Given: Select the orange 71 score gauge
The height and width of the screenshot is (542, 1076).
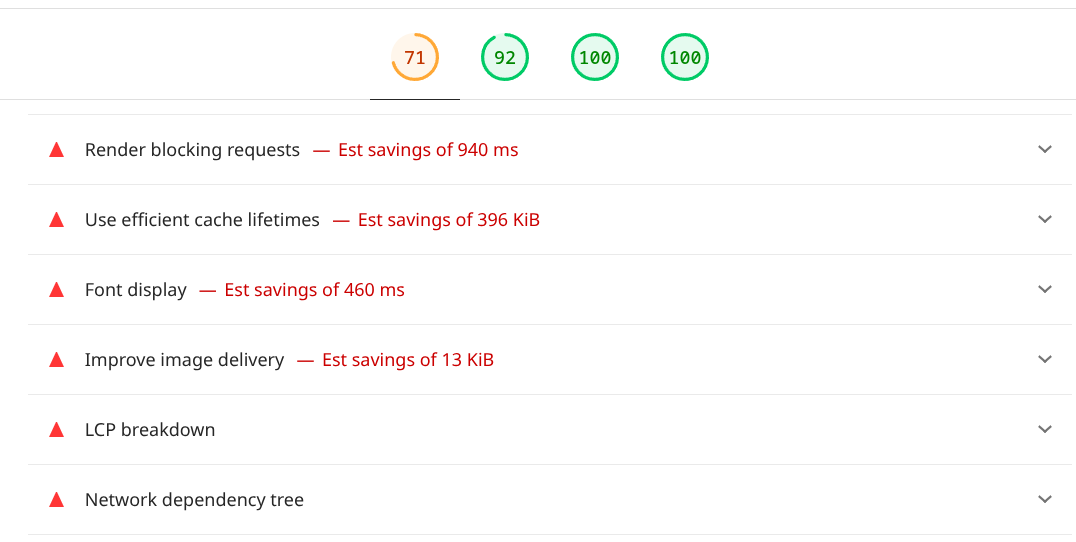Looking at the screenshot, I should 415,58.
